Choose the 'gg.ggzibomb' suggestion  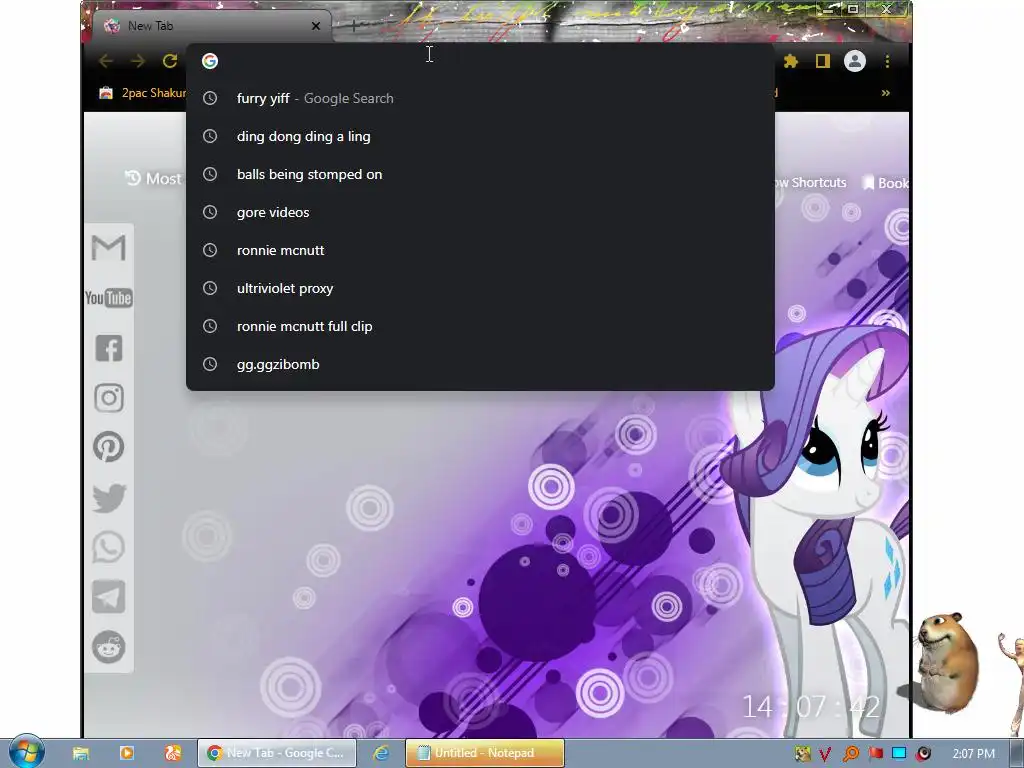pyautogui.click(x=481, y=364)
